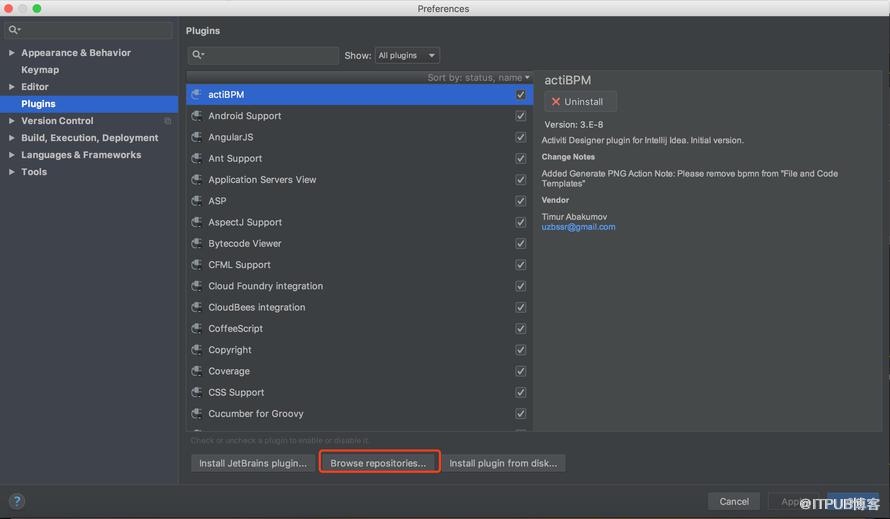Viewport: 890px width, 519px height.
Task: Select the Copyright plugin row
Action: pyautogui.click(x=359, y=350)
